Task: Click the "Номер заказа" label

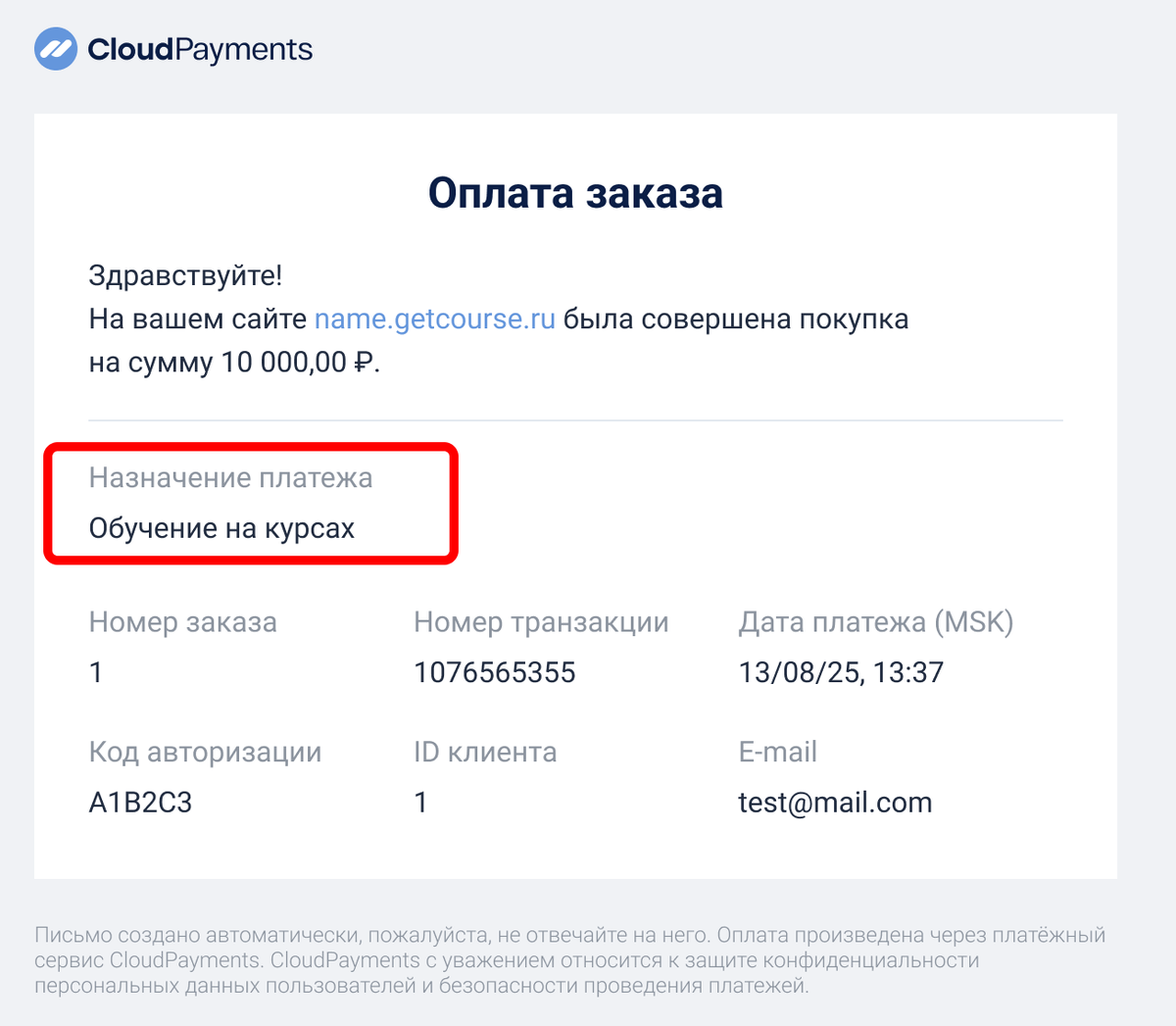Action: pyautogui.click(x=183, y=622)
